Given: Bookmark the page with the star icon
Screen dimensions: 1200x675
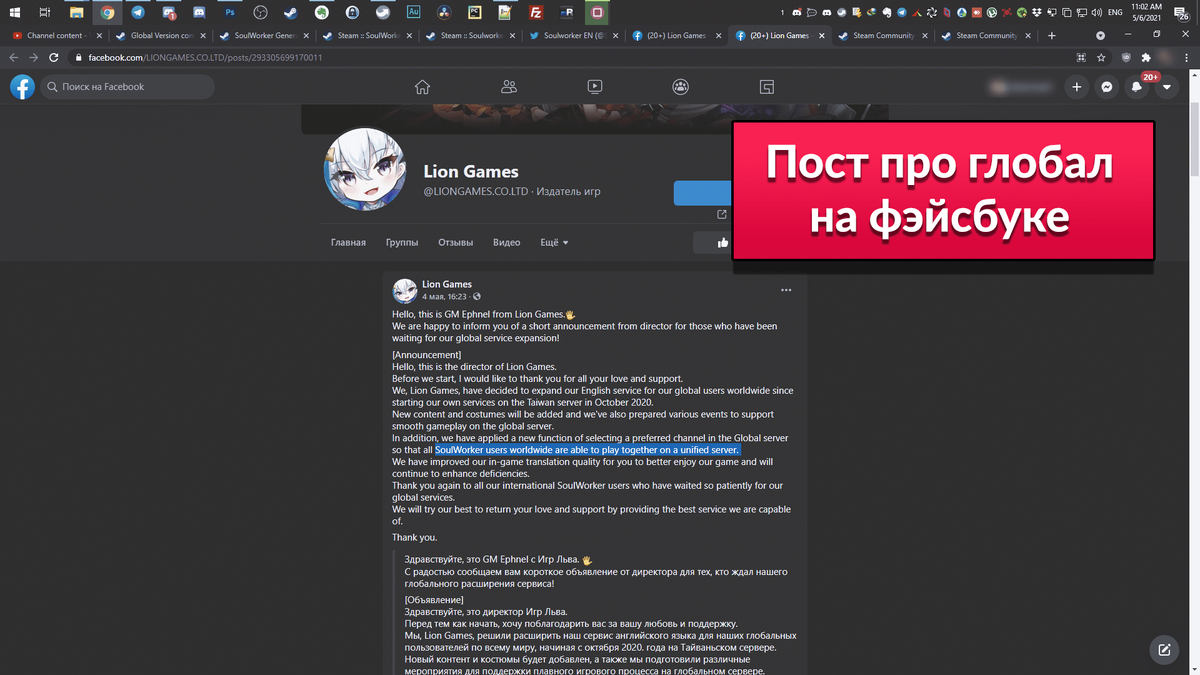Looking at the screenshot, I should pos(1101,57).
